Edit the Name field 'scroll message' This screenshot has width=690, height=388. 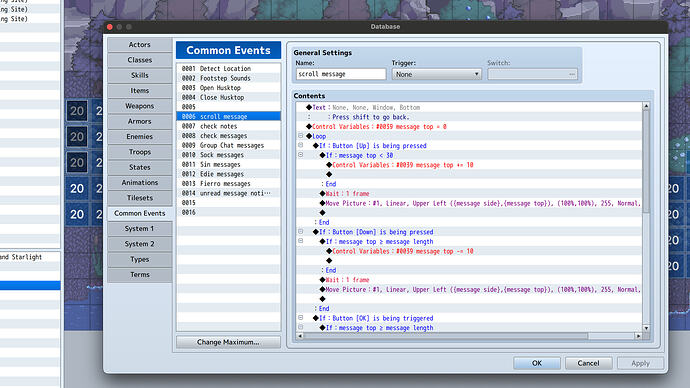click(x=341, y=74)
